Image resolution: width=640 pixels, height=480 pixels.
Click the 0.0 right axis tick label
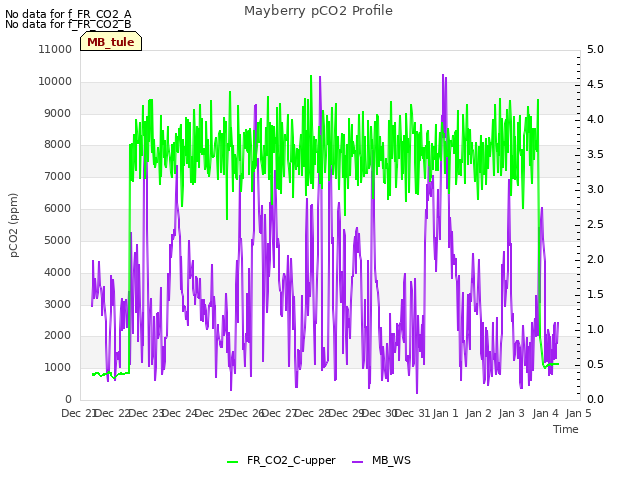coord(595,399)
